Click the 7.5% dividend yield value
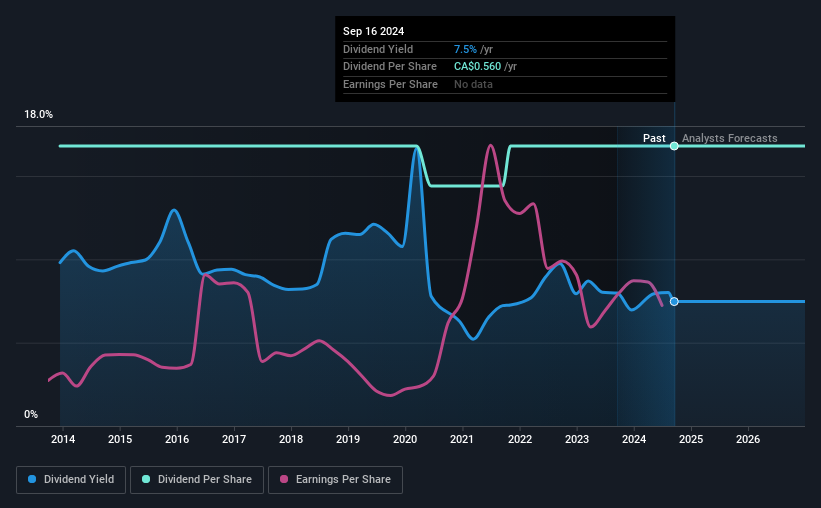Image resolution: width=821 pixels, height=508 pixels. [x=465, y=49]
